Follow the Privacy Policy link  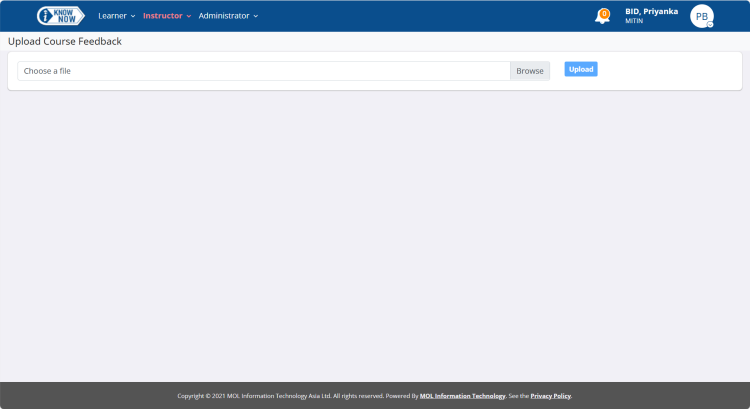550,396
